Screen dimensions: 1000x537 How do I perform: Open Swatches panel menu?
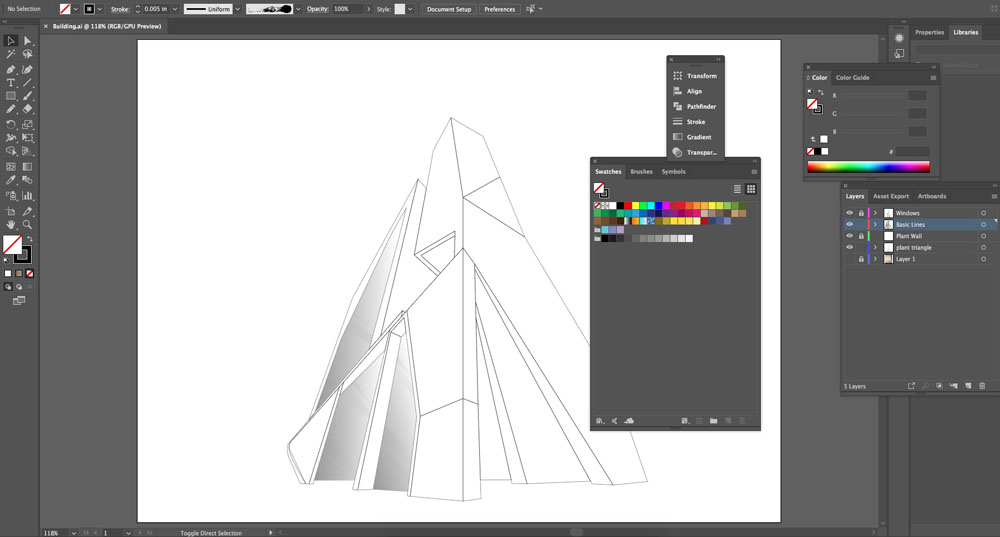pos(754,172)
